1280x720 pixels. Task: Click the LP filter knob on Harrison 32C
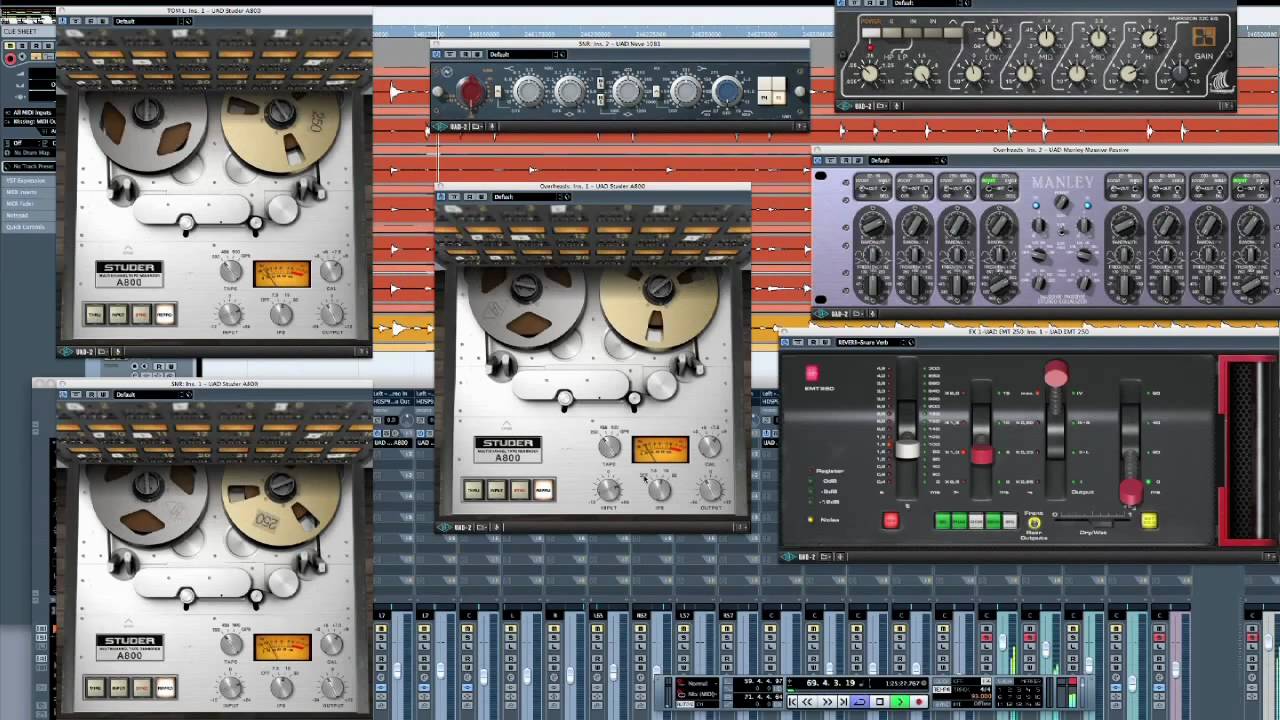[x=922, y=73]
